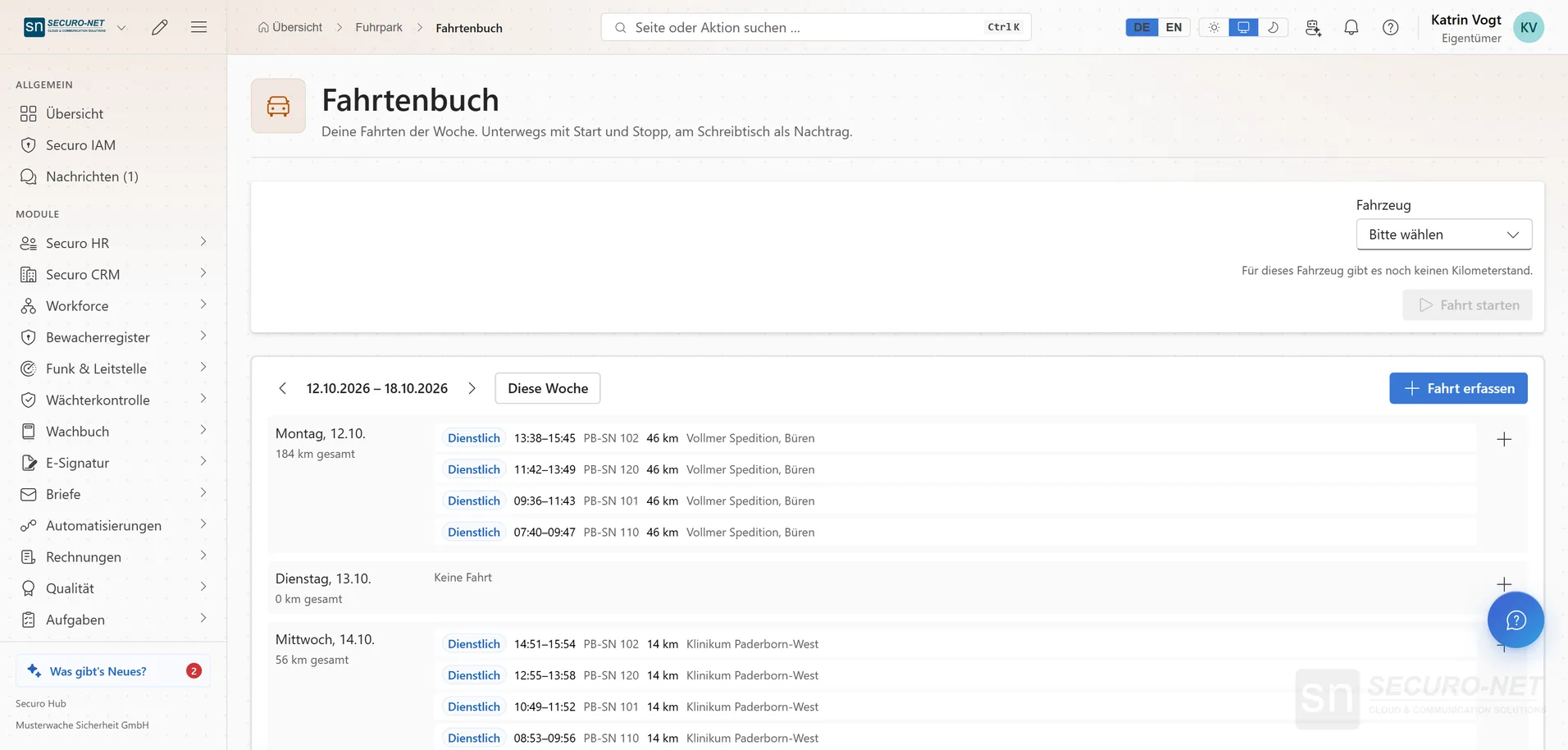The height and width of the screenshot is (750, 1568).
Task: Add a trip on Montag 12.10. with plus
Action: pos(1504,439)
